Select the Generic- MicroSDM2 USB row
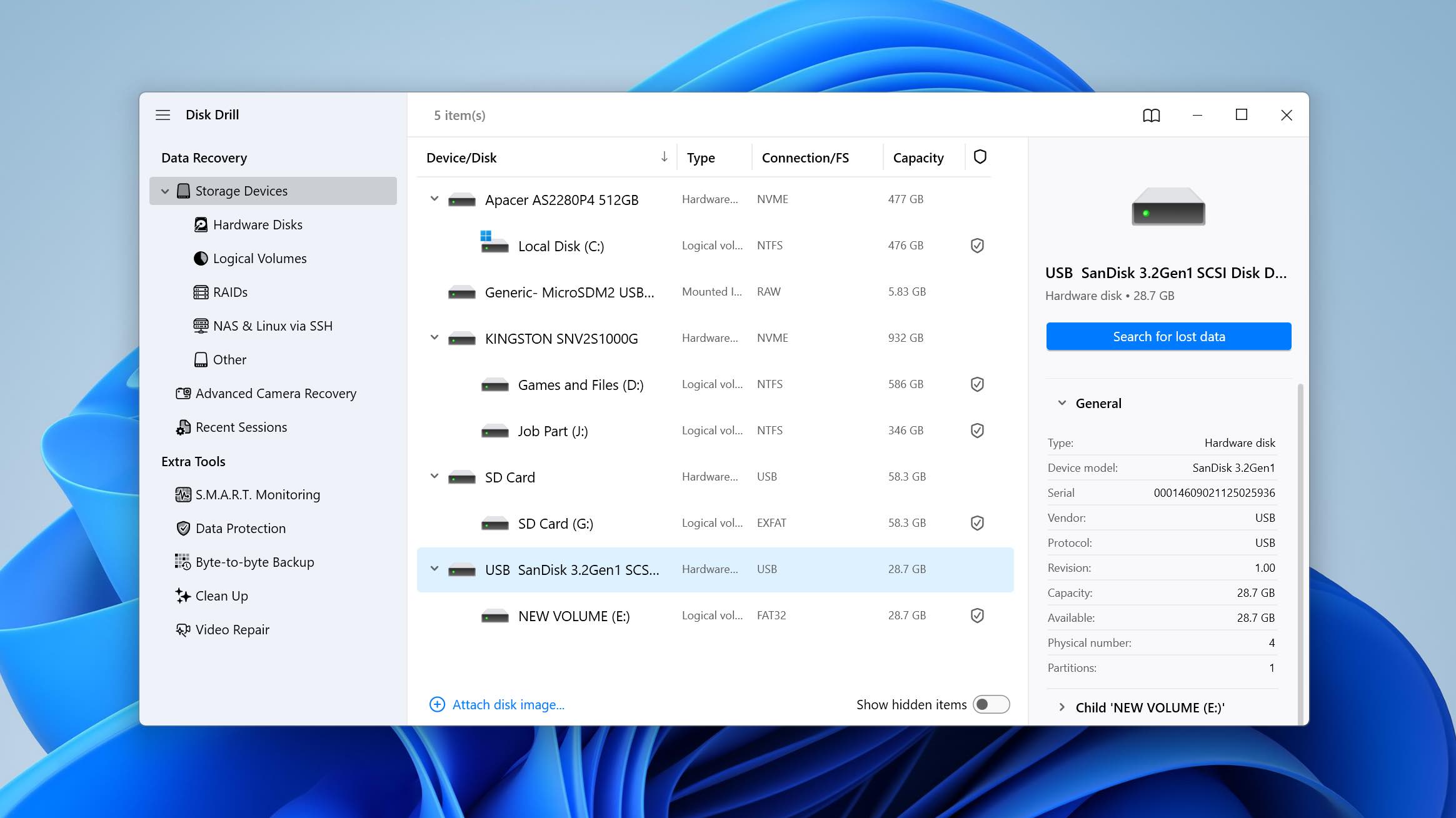This screenshot has width=1456, height=818. (569, 292)
